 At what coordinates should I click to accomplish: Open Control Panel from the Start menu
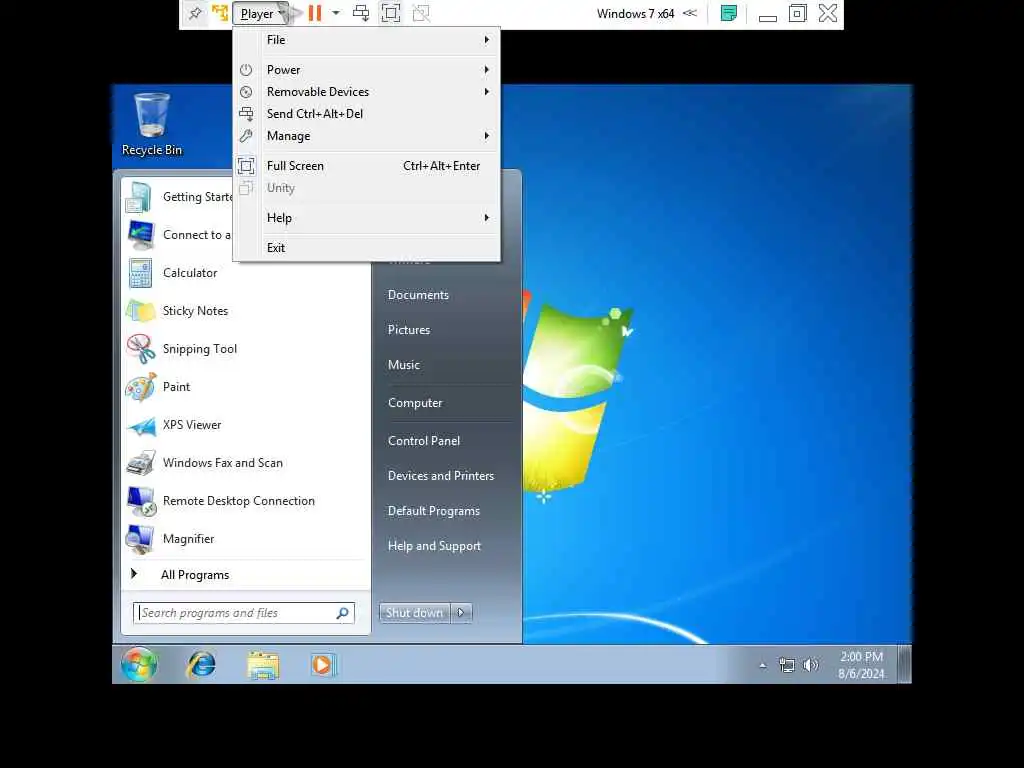424,441
